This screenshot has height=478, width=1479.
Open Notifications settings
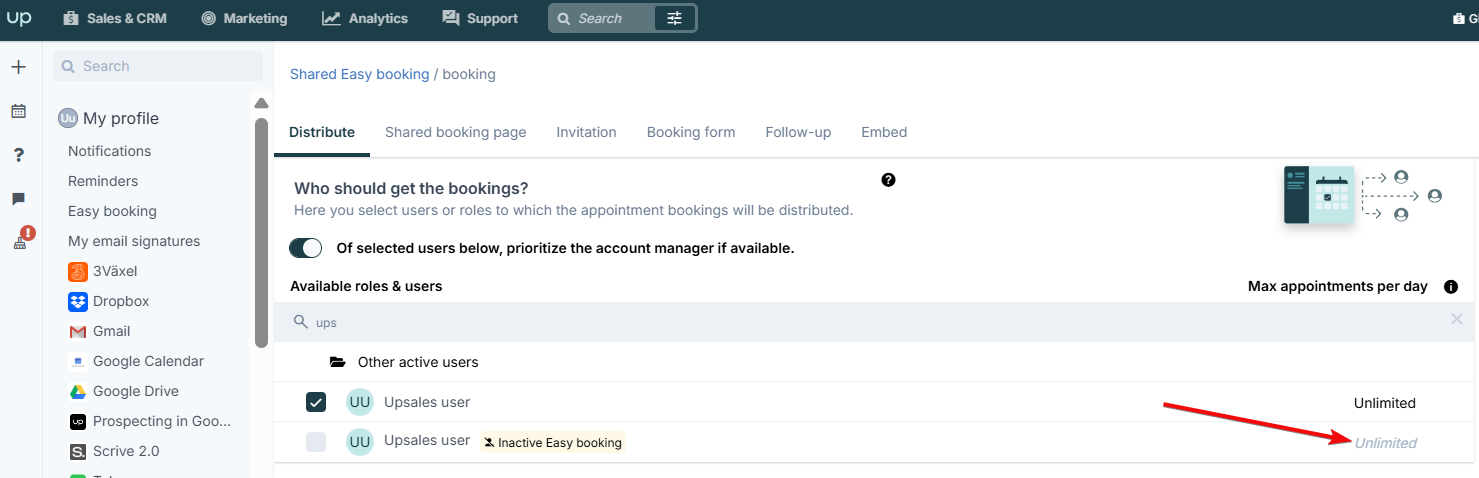click(110, 151)
